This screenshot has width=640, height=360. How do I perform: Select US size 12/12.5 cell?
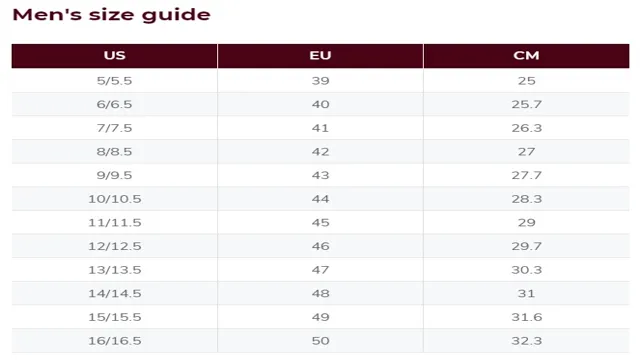[x=114, y=246]
